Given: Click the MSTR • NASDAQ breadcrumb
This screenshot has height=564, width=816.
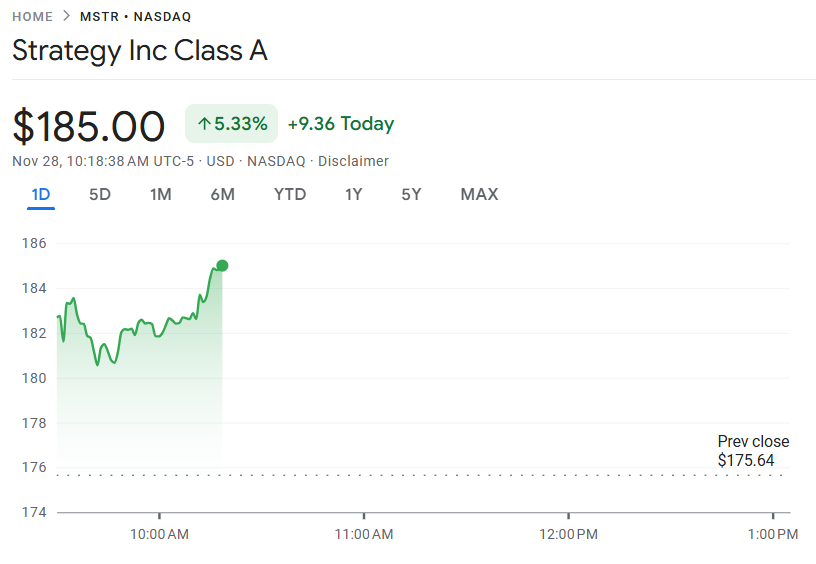Looking at the screenshot, I should click(135, 17).
